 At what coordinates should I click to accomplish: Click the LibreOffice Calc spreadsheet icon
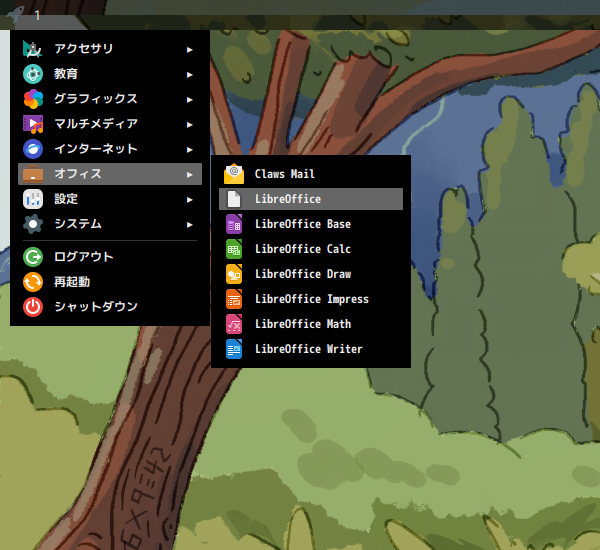click(x=234, y=249)
